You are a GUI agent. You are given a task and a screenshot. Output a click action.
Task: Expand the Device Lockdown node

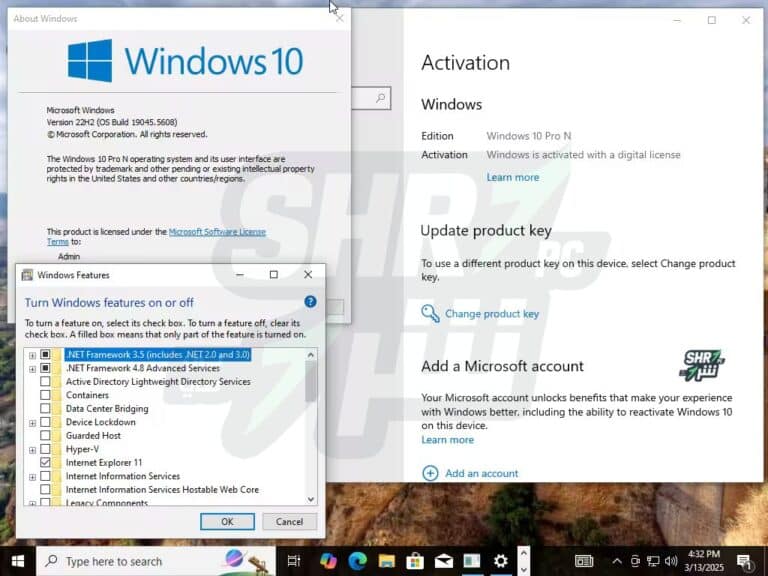pyautogui.click(x=32, y=422)
